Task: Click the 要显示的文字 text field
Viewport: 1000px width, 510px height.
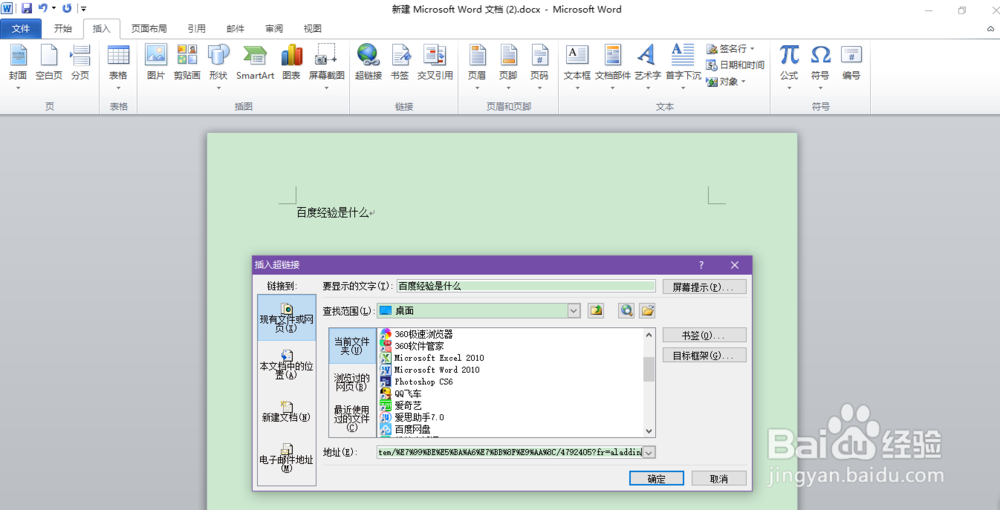Action: pos(526,286)
